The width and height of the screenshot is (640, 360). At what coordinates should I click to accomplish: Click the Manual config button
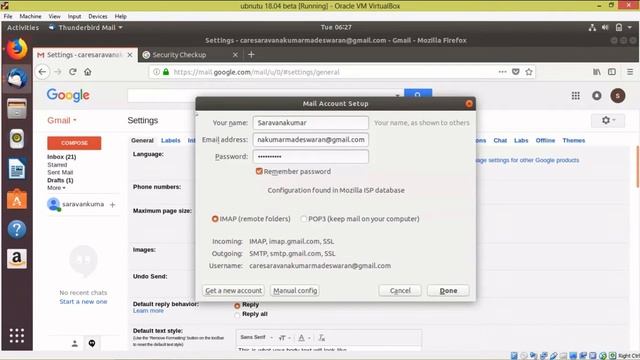point(295,291)
